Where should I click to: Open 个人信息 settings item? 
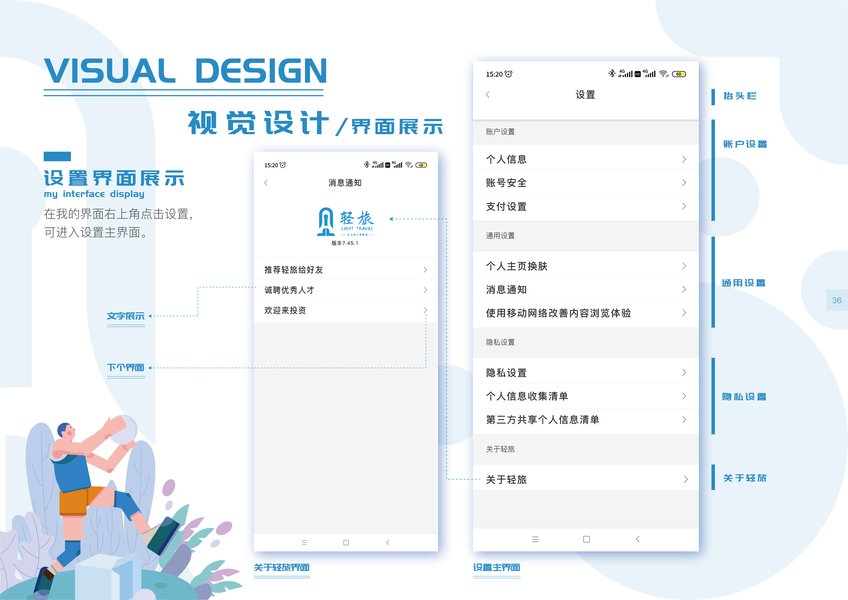point(586,159)
